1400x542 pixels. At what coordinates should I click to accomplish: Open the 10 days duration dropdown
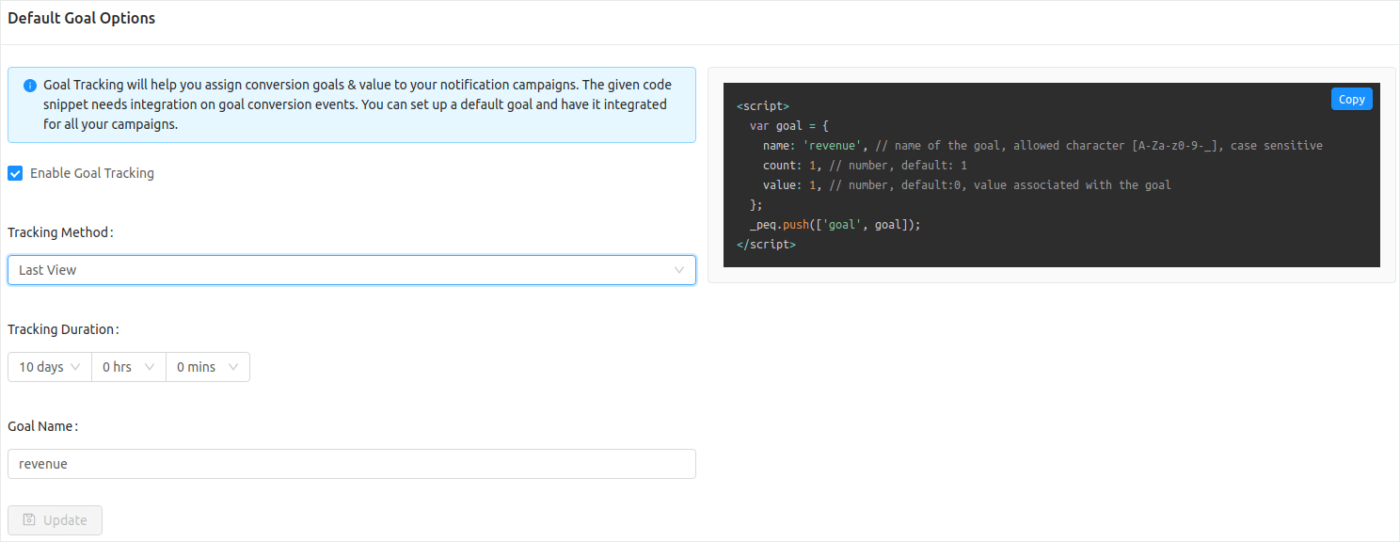coord(49,367)
